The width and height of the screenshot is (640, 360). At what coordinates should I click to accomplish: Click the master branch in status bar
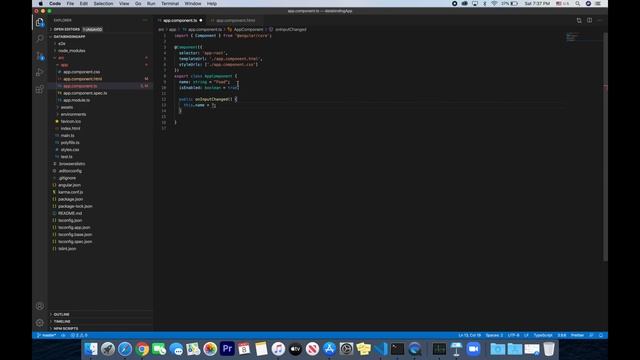pos(47,336)
